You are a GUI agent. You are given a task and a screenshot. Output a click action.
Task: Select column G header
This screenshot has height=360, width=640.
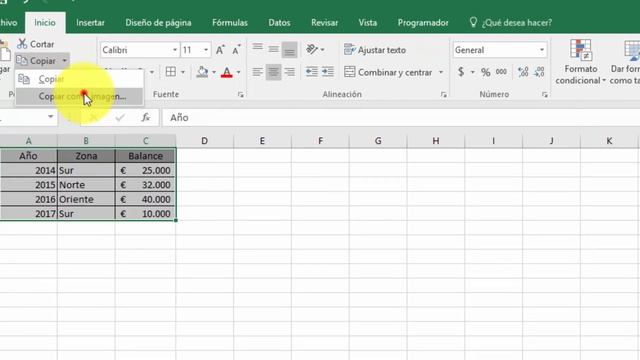[378, 141]
